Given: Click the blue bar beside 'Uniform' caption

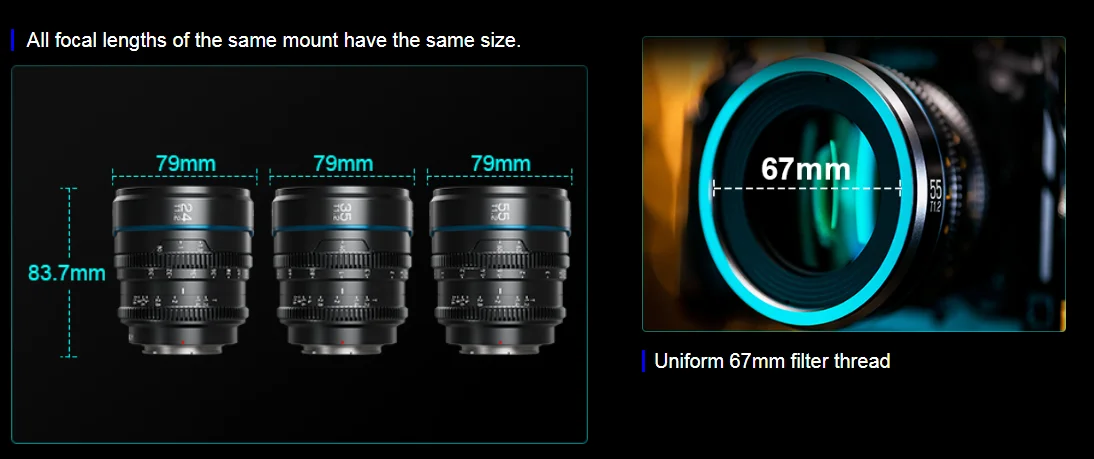Looking at the screenshot, I should (643, 361).
